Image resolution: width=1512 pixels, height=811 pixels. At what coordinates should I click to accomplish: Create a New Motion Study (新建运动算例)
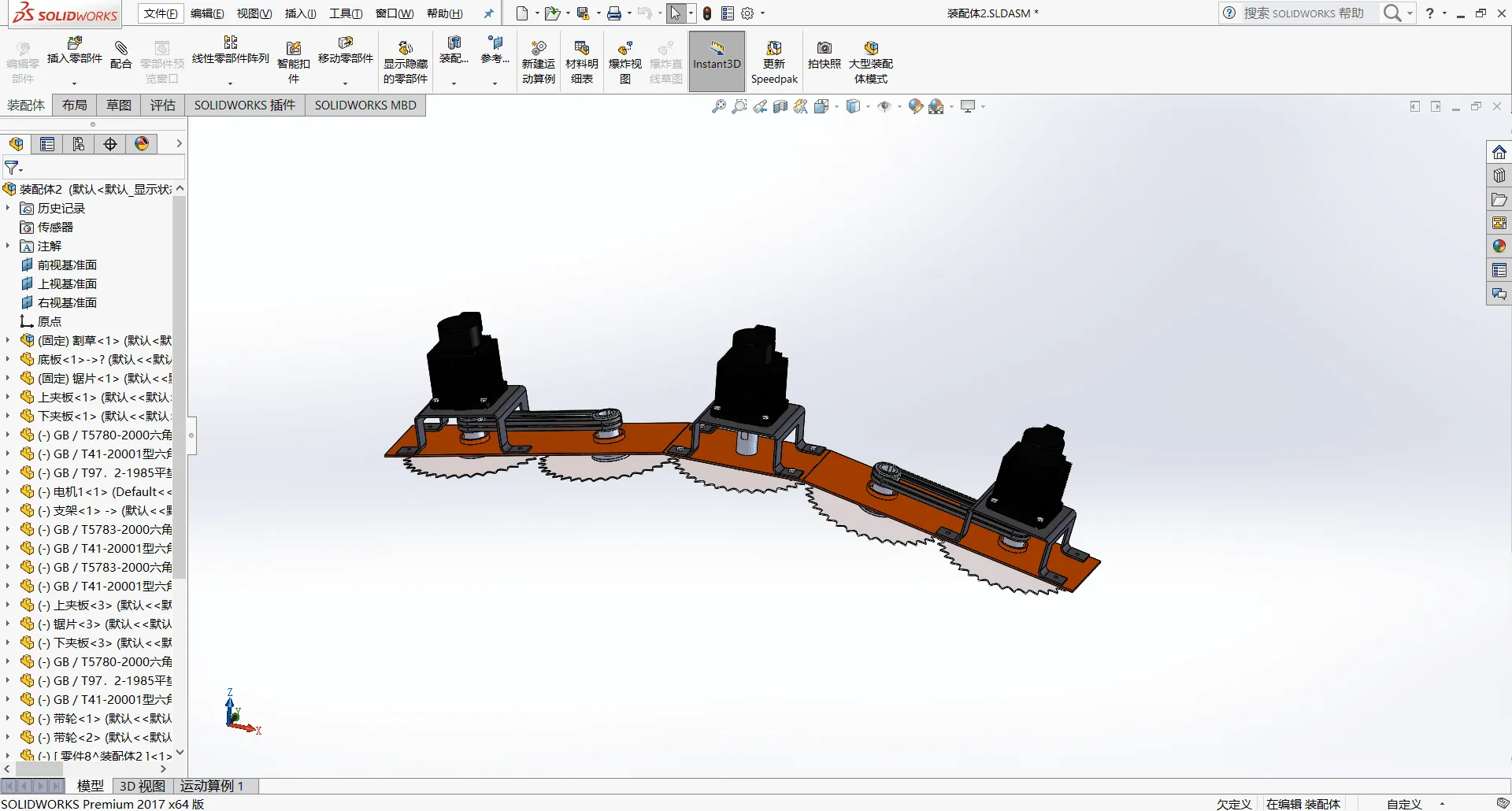[539, 61]
